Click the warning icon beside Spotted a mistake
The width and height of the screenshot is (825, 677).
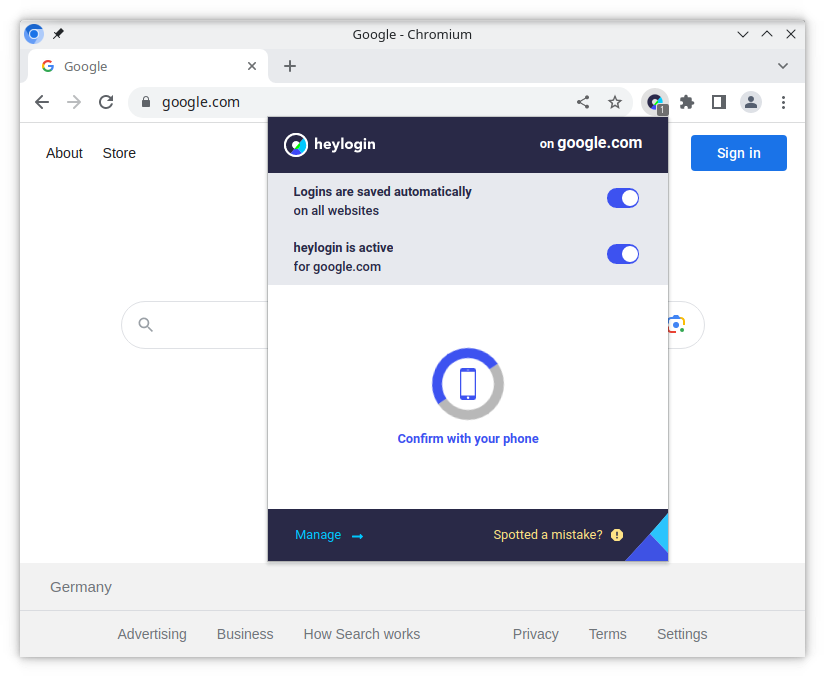(x=617, y=535)
